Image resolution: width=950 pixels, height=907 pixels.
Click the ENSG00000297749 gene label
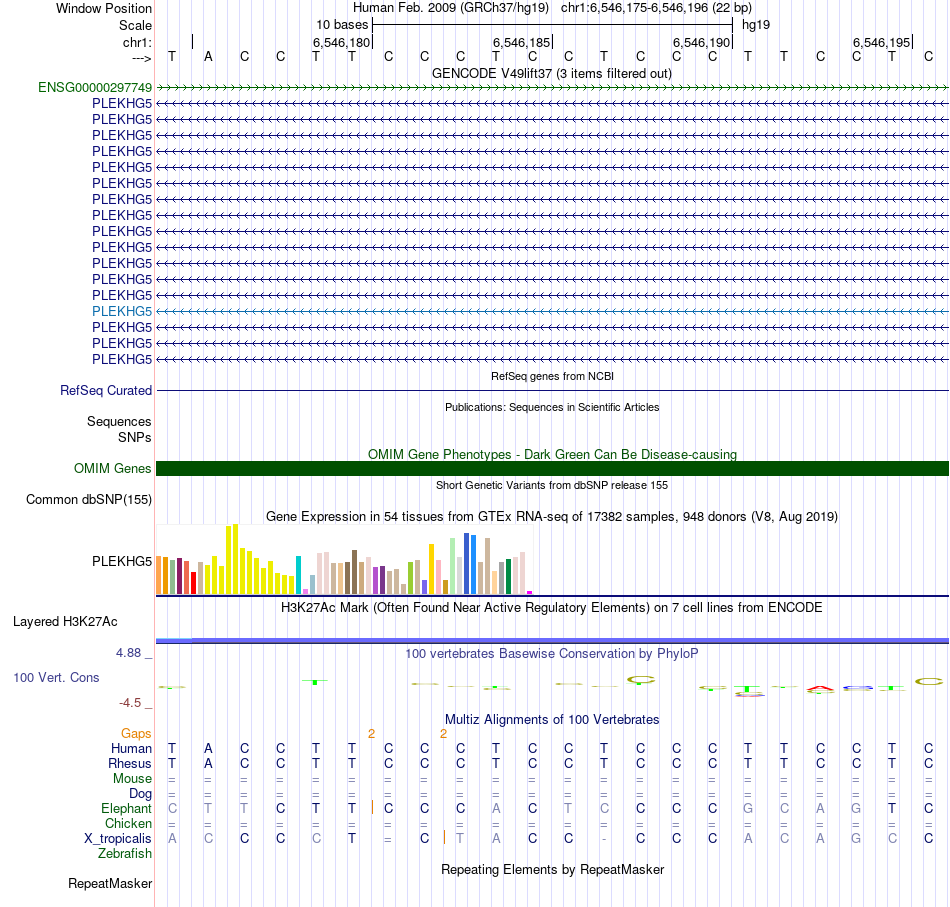click(95, 88)
